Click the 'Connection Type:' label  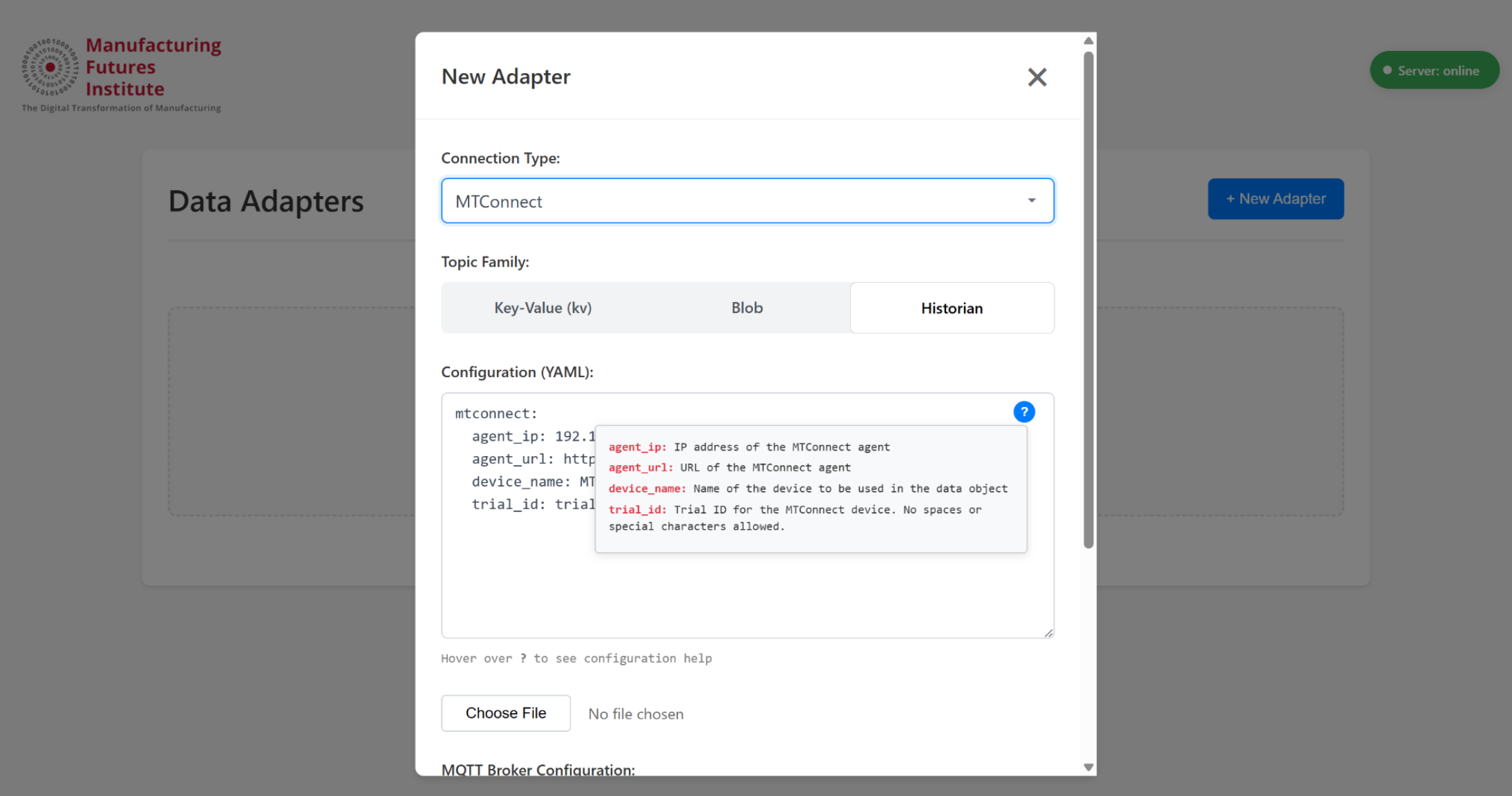500,158
